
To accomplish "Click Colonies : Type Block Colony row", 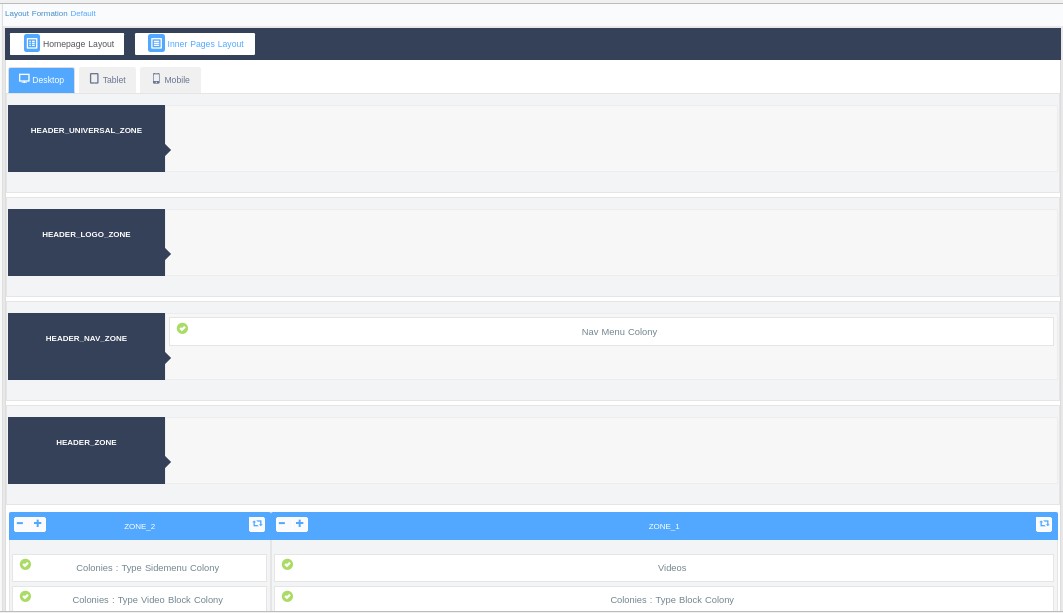I will pyautogui.click(x=664, y=599).
